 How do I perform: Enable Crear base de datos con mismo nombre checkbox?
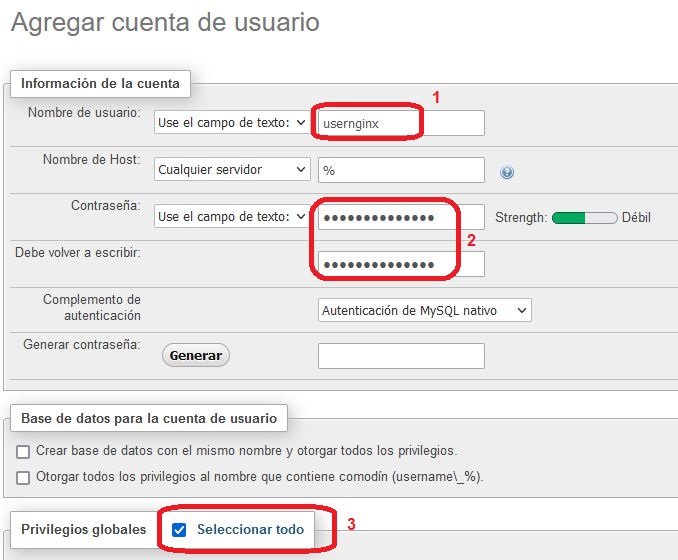23,451
